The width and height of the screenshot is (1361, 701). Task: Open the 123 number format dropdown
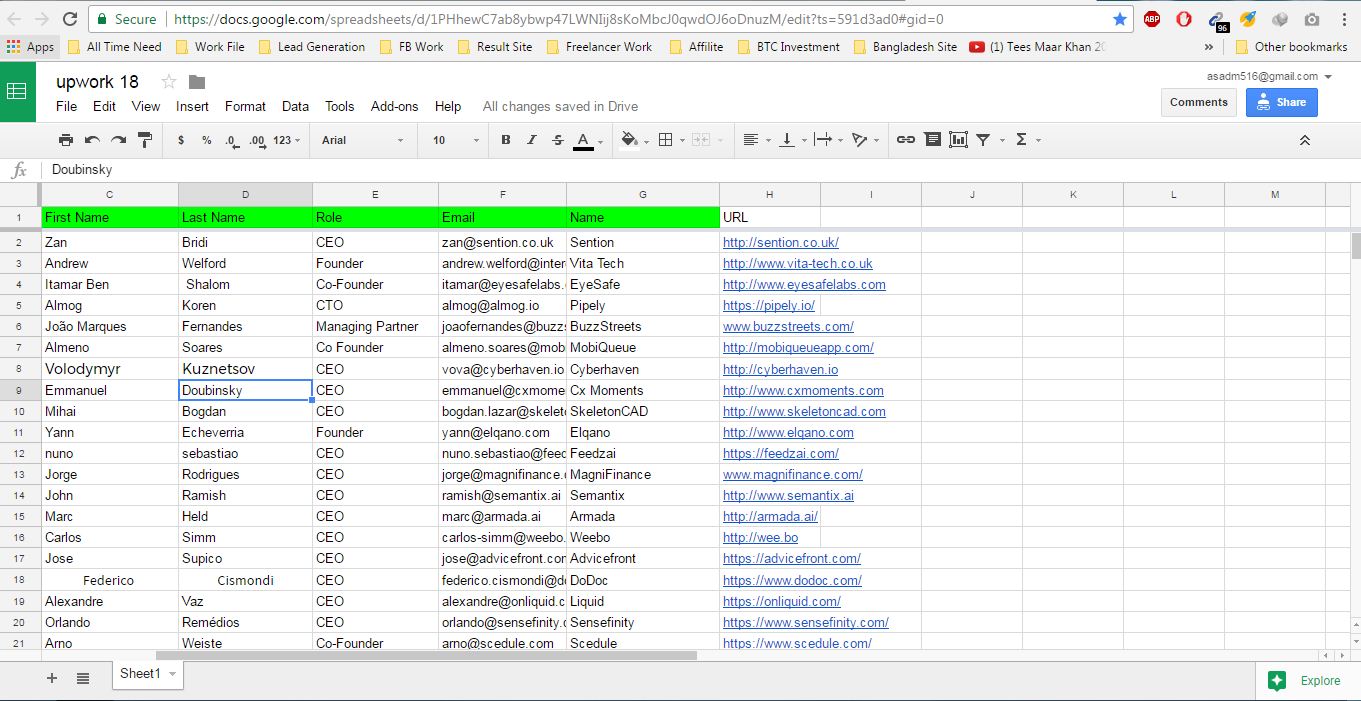[288, 140]
